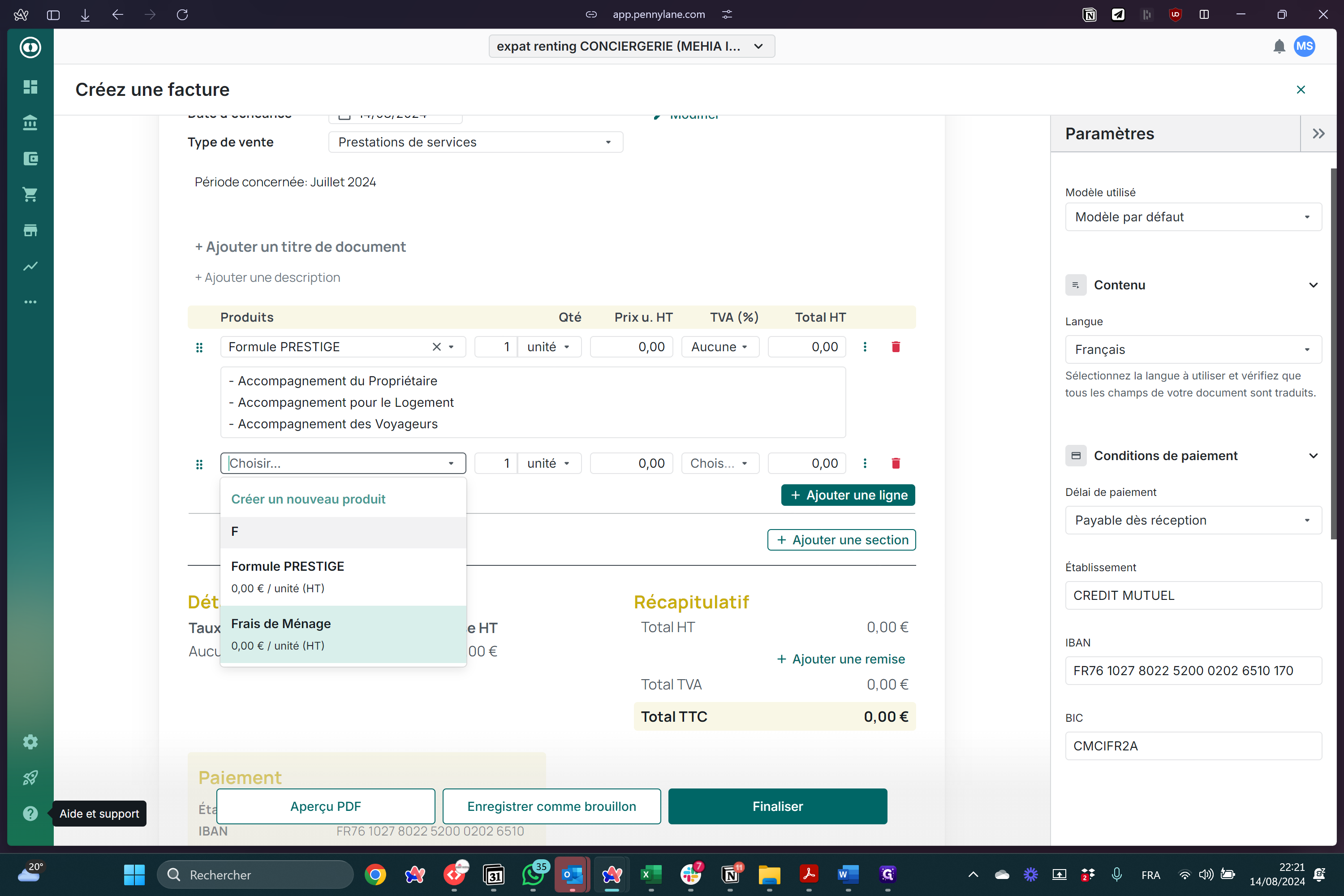Open the MS user avatar menu
This screenshot has width=1344, height=896.
pos(1305,46)
